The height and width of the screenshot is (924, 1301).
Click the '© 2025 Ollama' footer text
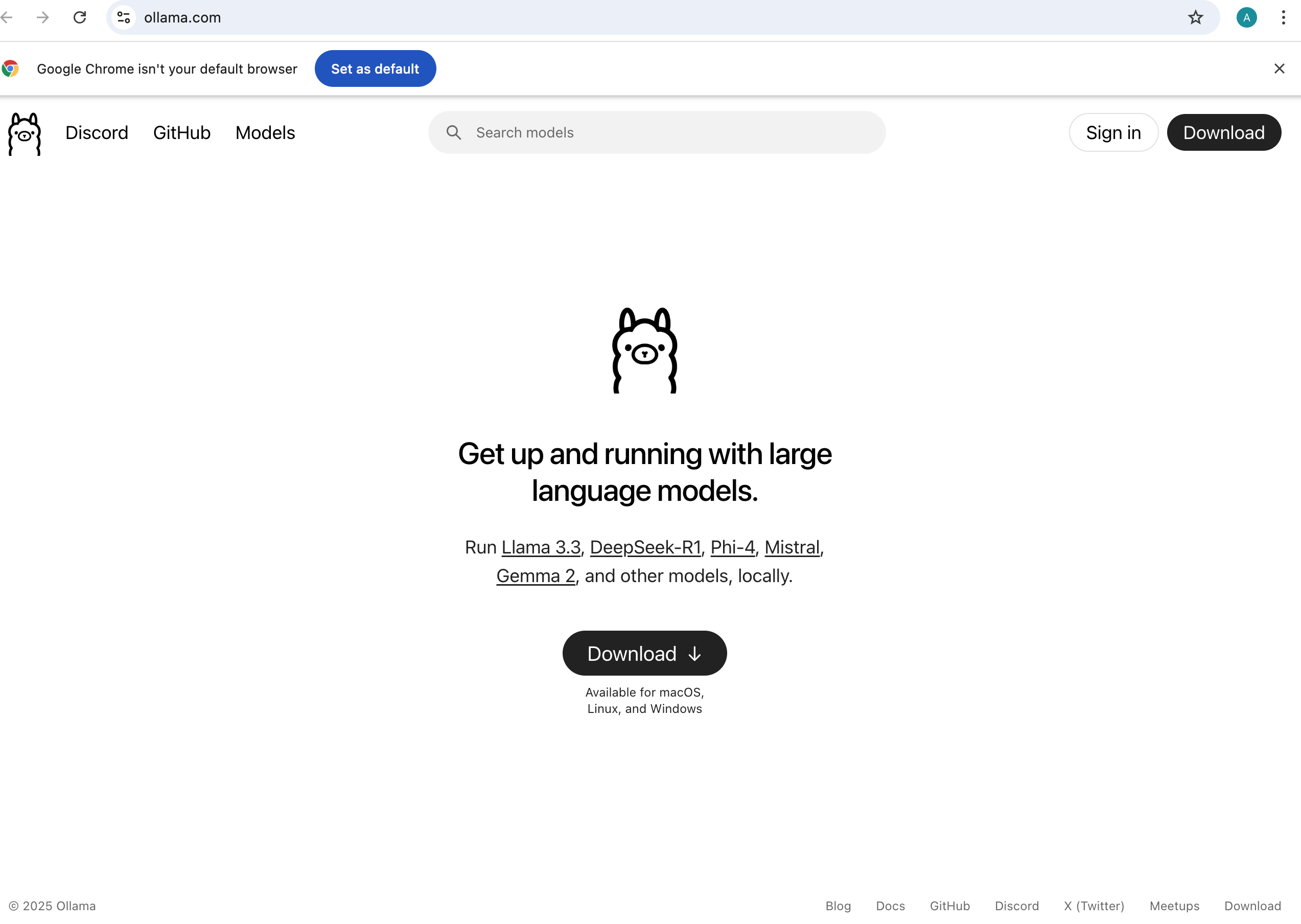click(x=52, y=906)
